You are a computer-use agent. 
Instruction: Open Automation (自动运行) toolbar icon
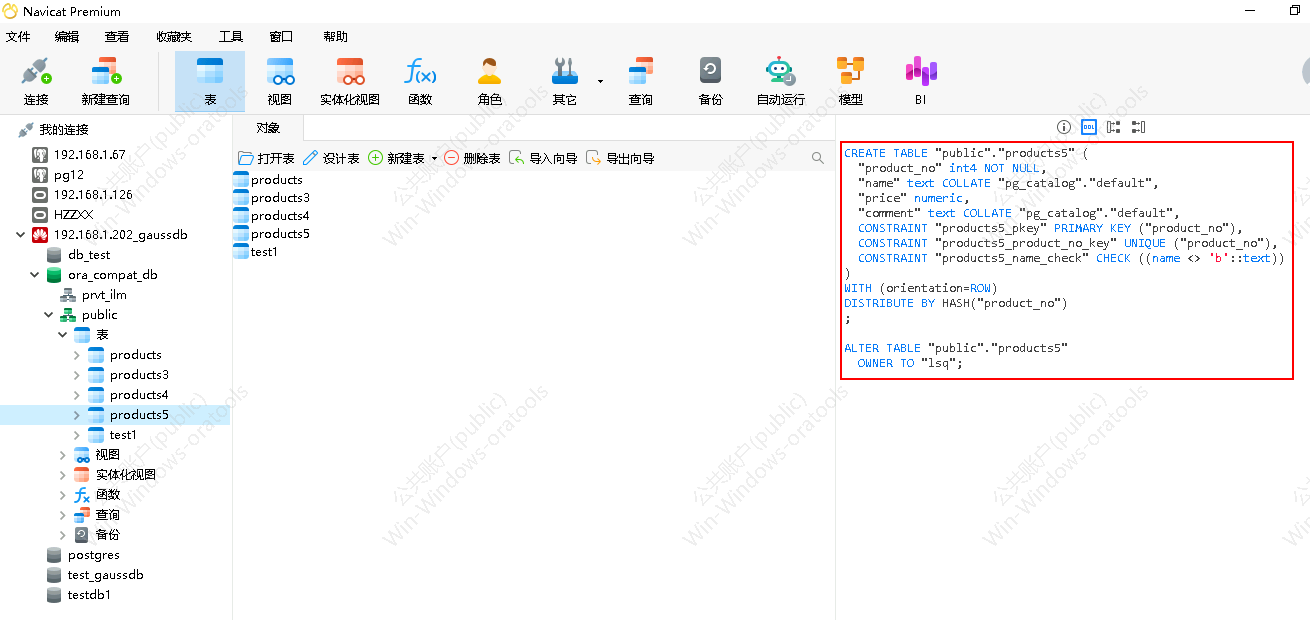click(x=780, y=81)
